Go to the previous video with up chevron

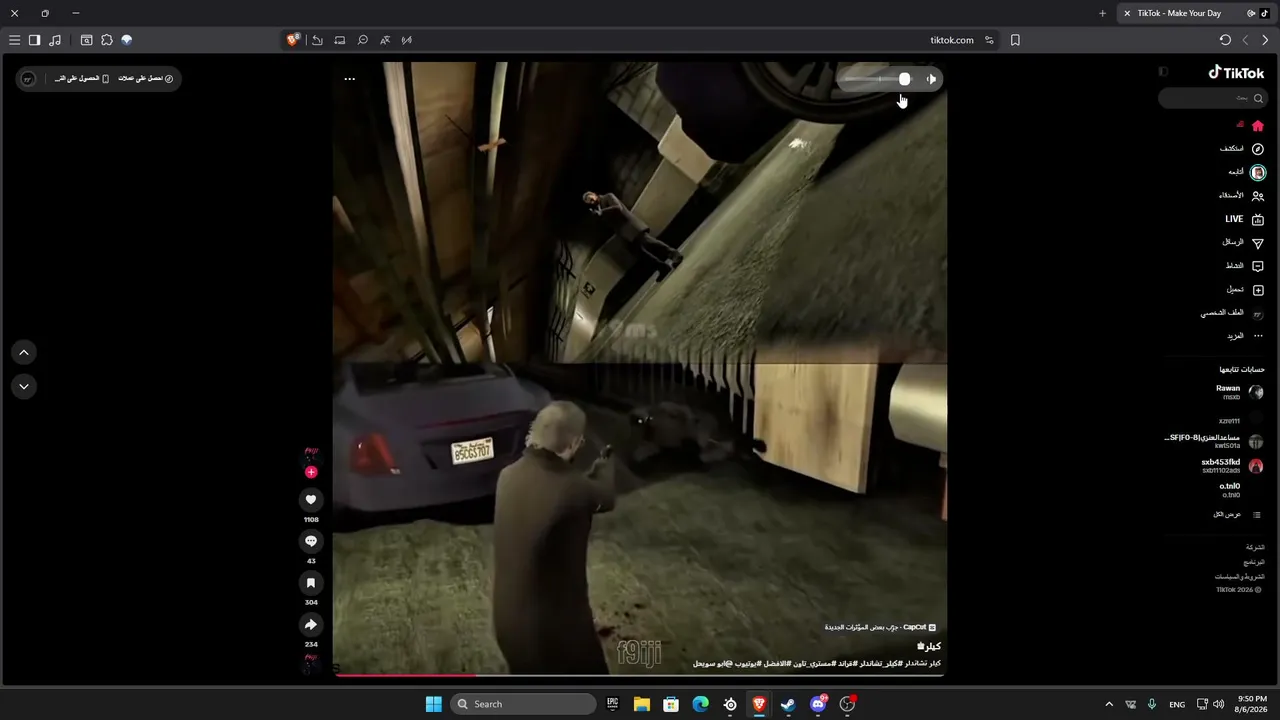coord(24,352)
